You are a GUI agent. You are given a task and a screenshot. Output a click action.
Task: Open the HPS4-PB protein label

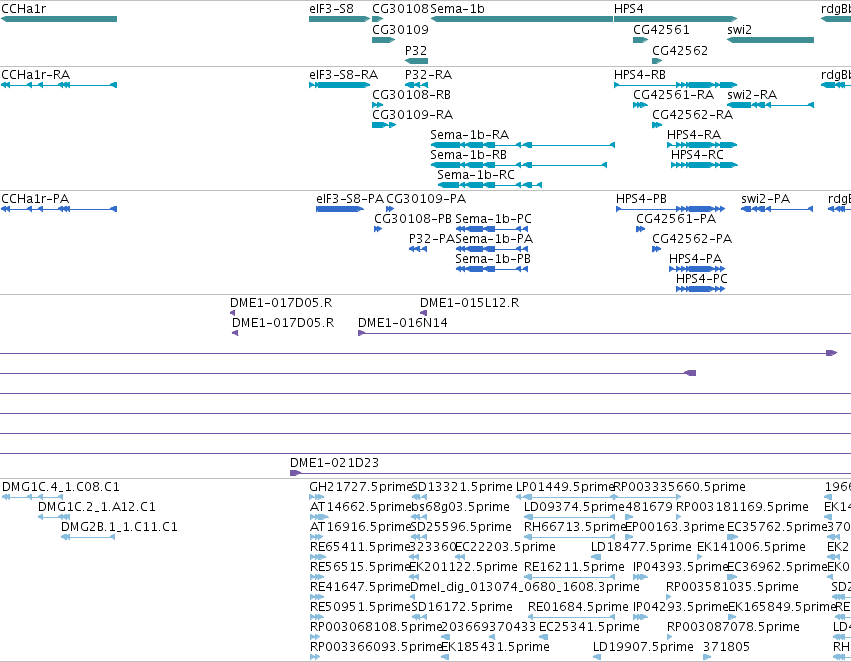641,199
